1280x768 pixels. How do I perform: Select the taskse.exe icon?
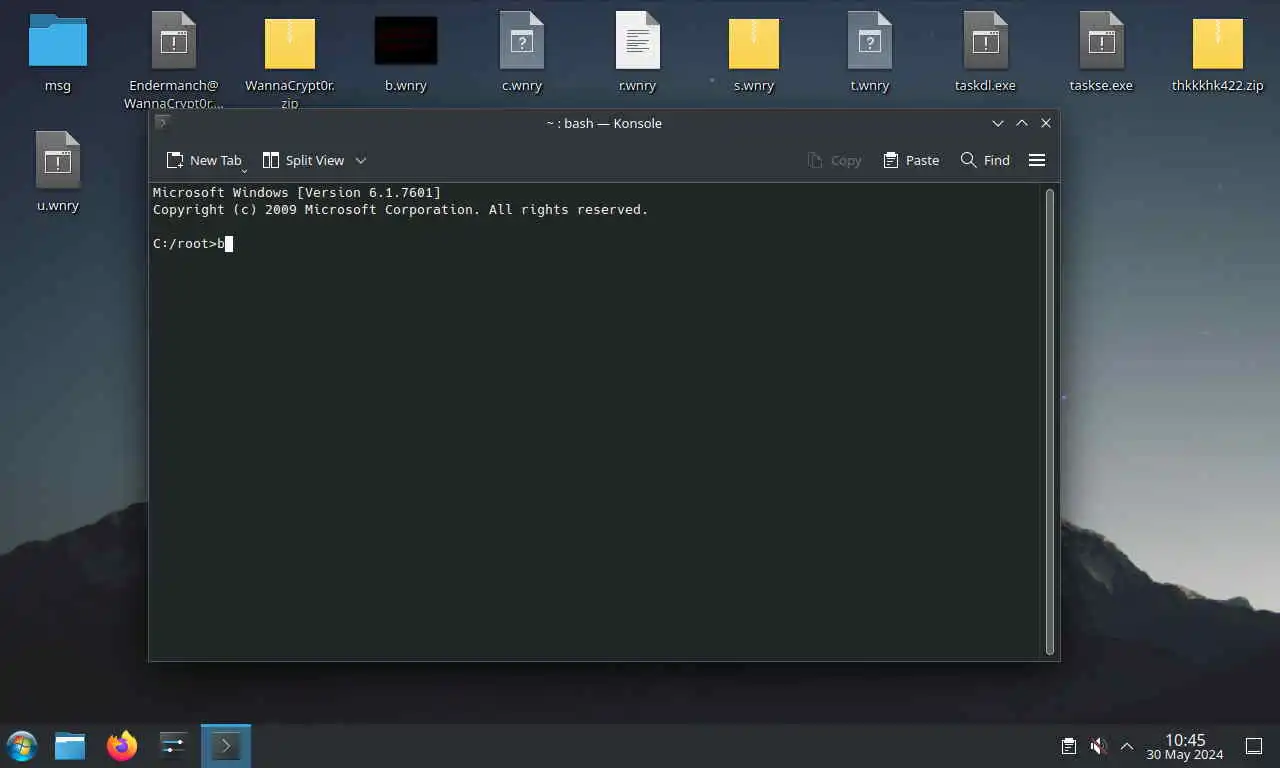click(x=1102, y=41)
